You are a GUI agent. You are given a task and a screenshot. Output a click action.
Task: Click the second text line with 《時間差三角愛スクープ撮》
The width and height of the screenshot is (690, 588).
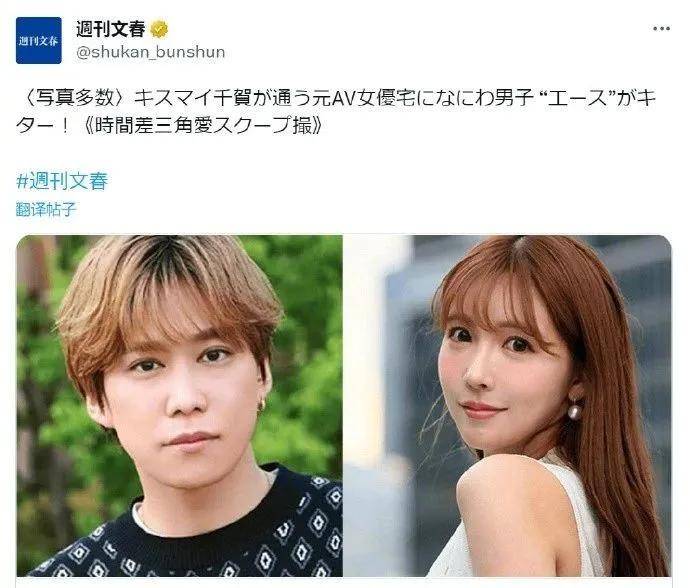tap(202, 126)
